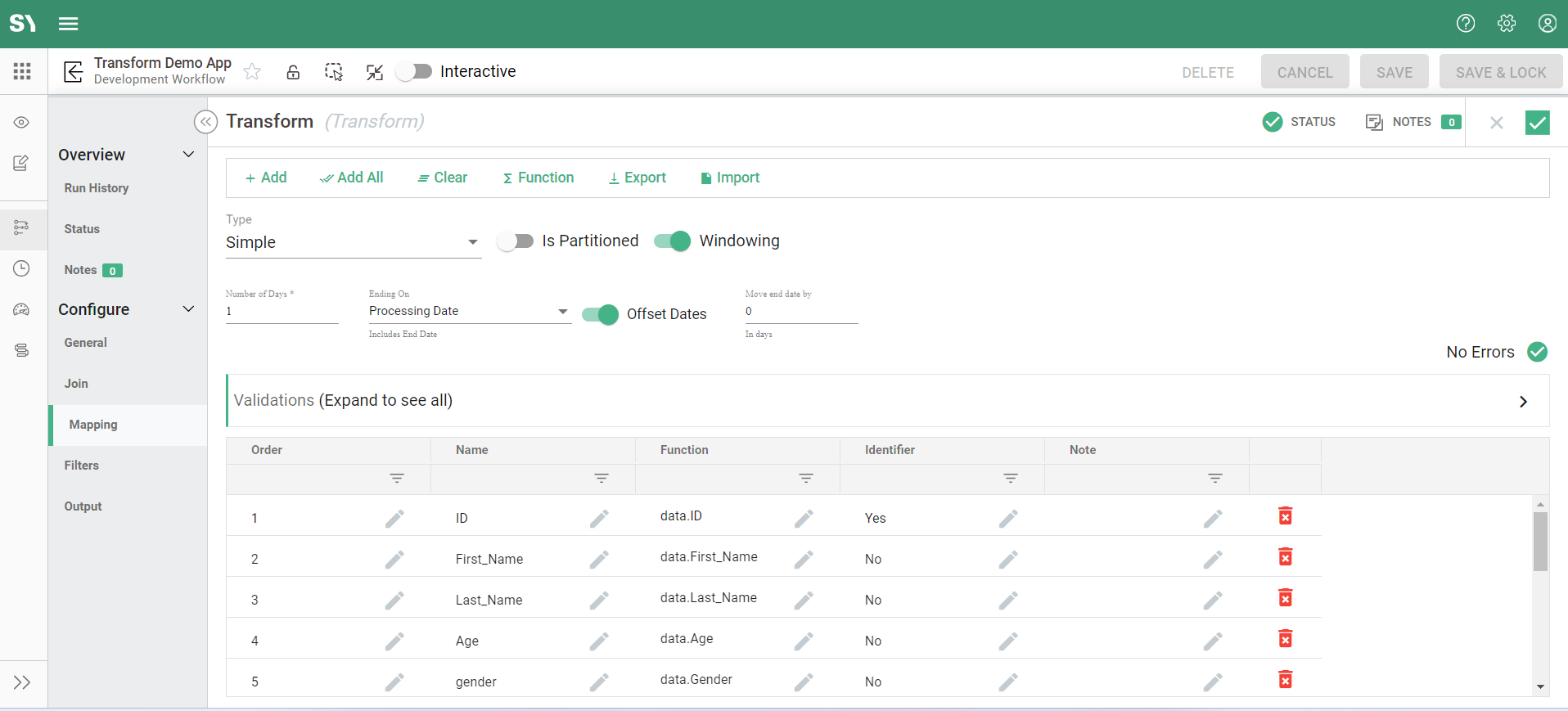The width and height of the screenshot is (1568, 711).
Task: Open the Type dropdown showing Simple
Action: (352, 242)
